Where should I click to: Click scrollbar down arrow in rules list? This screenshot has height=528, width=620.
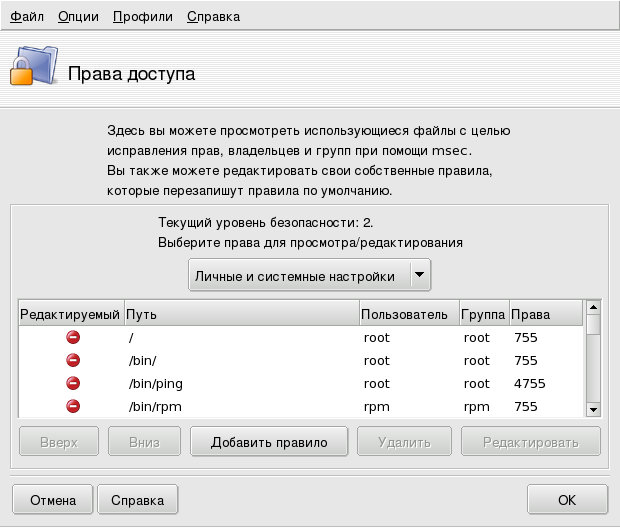tap(592, 409)
